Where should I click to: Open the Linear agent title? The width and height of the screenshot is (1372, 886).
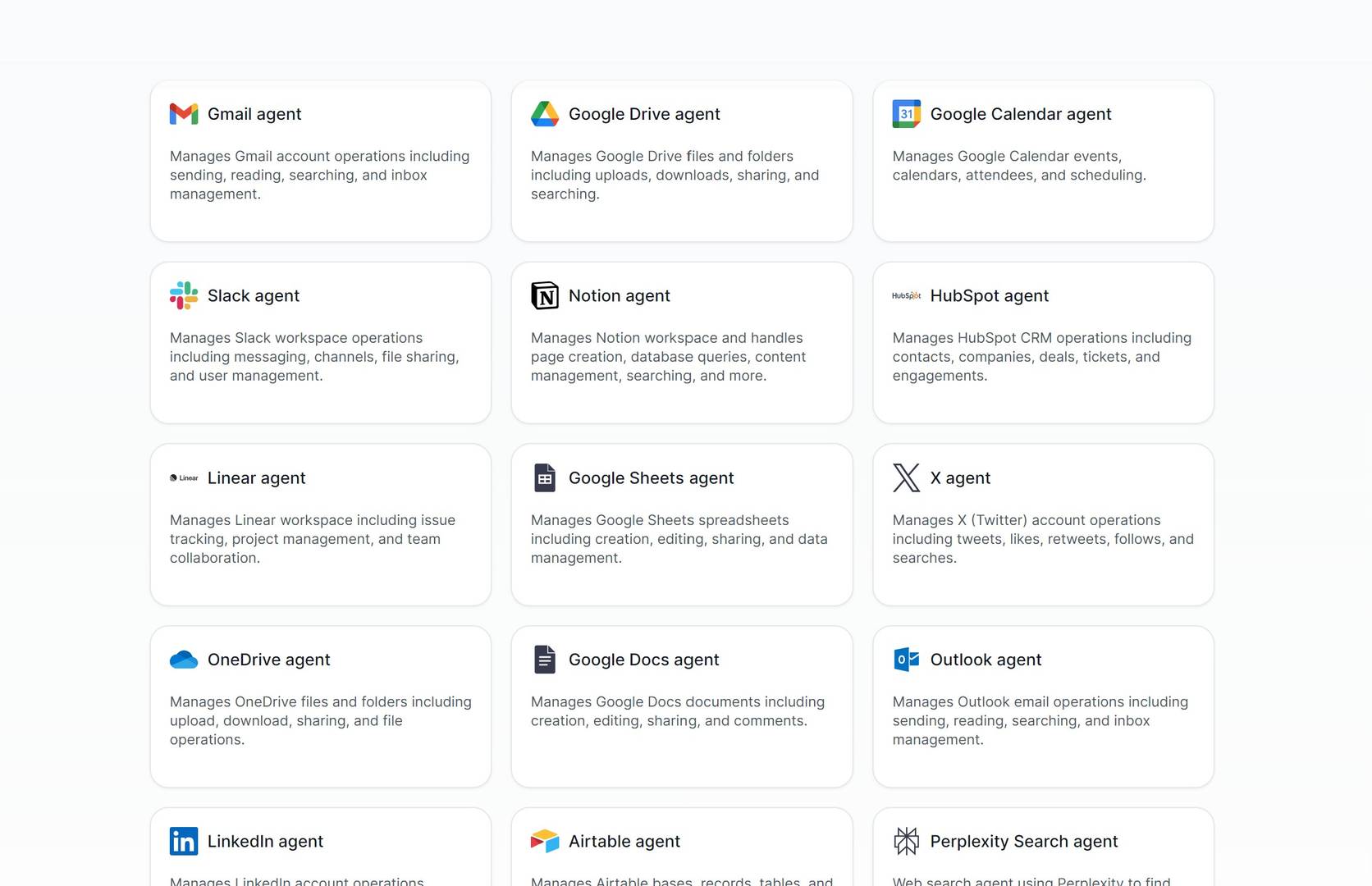coord(256,478)
